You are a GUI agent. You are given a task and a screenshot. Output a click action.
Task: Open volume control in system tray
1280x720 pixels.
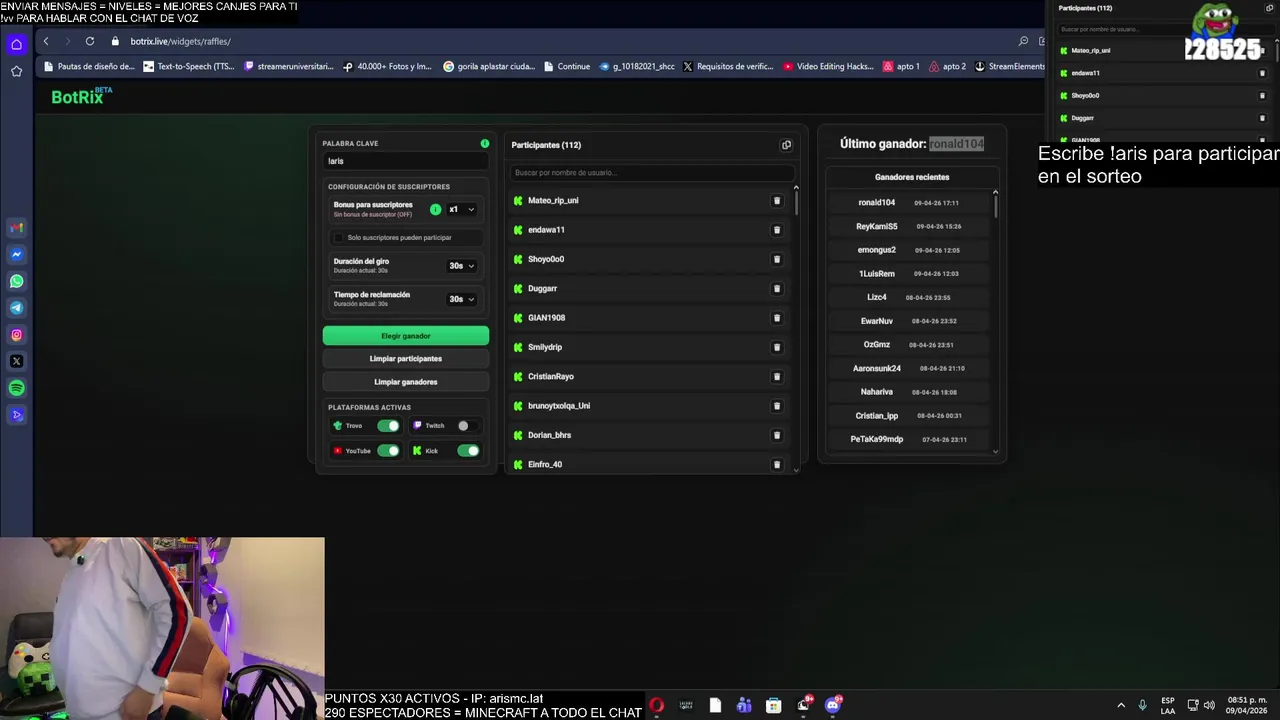click(x=1209, y=705)
